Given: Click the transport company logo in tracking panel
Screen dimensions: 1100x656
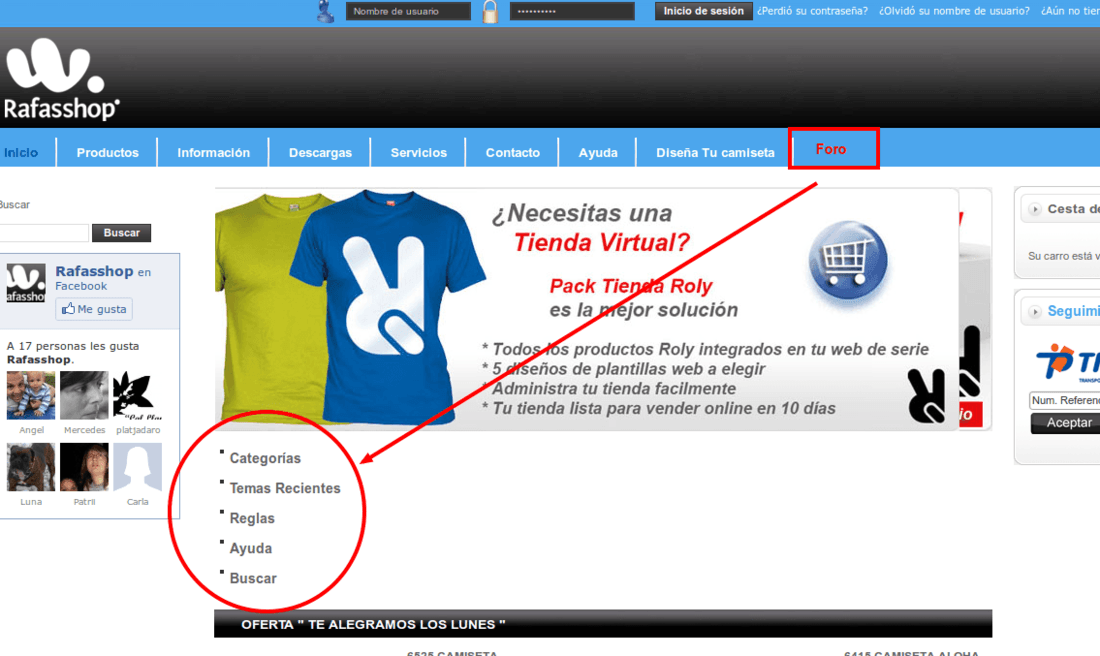Looking at the screenshot, I should tap(1068, 363).
